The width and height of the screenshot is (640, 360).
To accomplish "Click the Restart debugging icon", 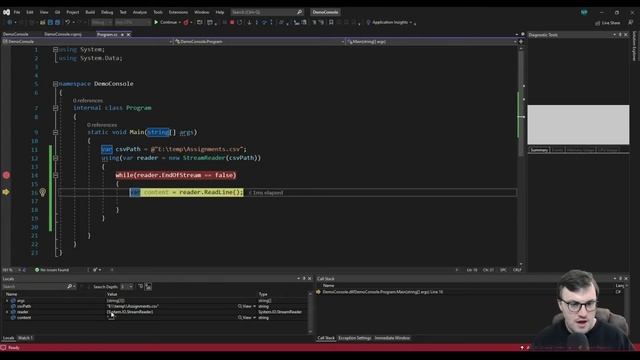I will point(240,22).
